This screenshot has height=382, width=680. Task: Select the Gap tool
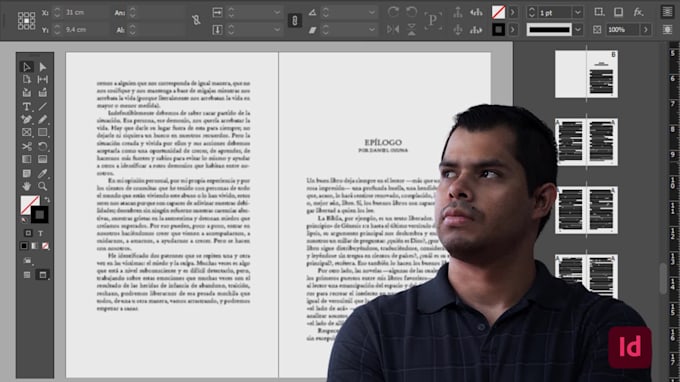(x=42, y=79)
